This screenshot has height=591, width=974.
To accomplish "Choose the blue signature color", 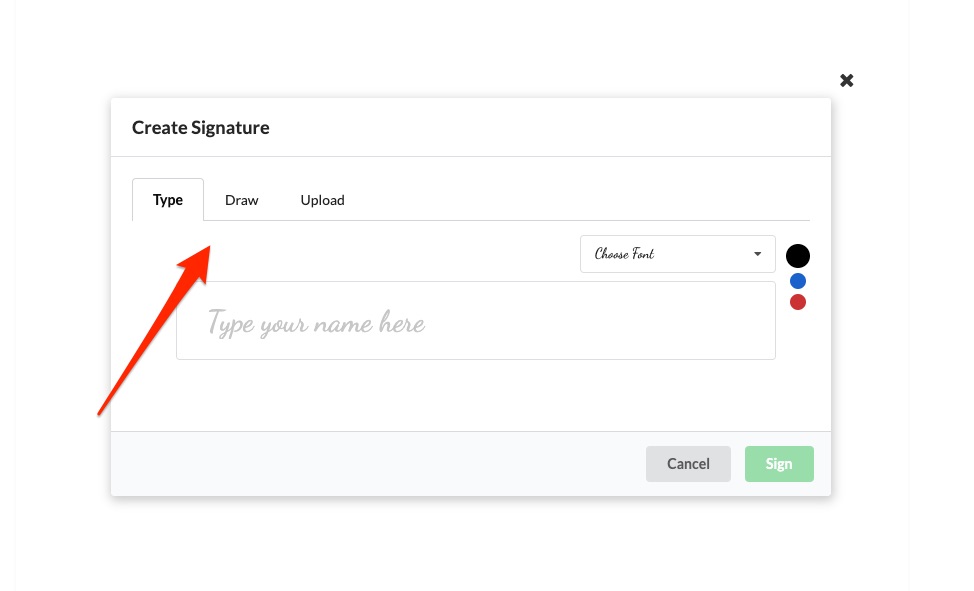I will tap(798, 281).
